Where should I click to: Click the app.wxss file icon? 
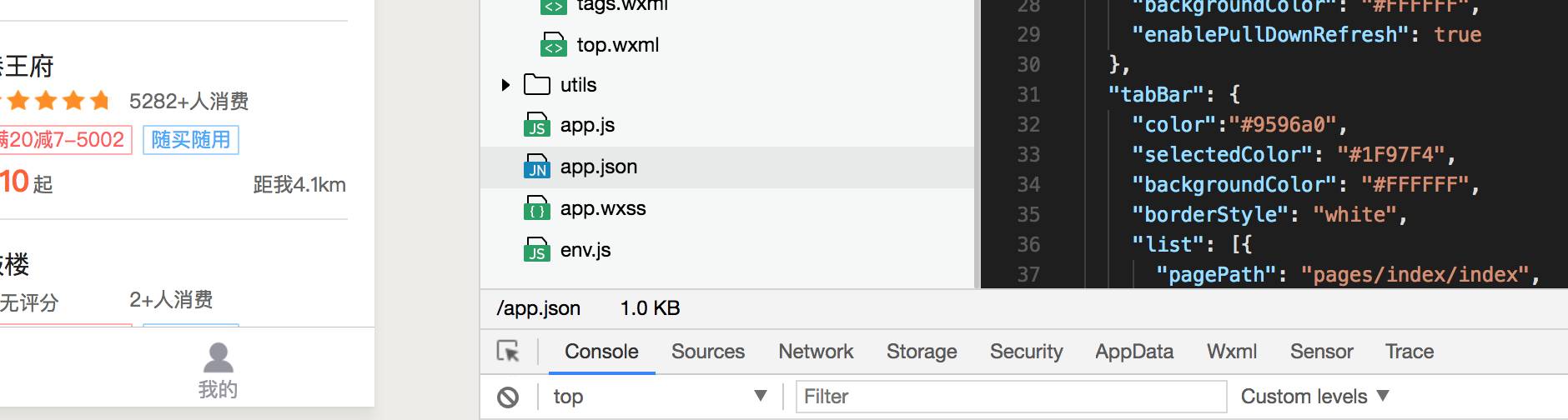coord(536,208)
